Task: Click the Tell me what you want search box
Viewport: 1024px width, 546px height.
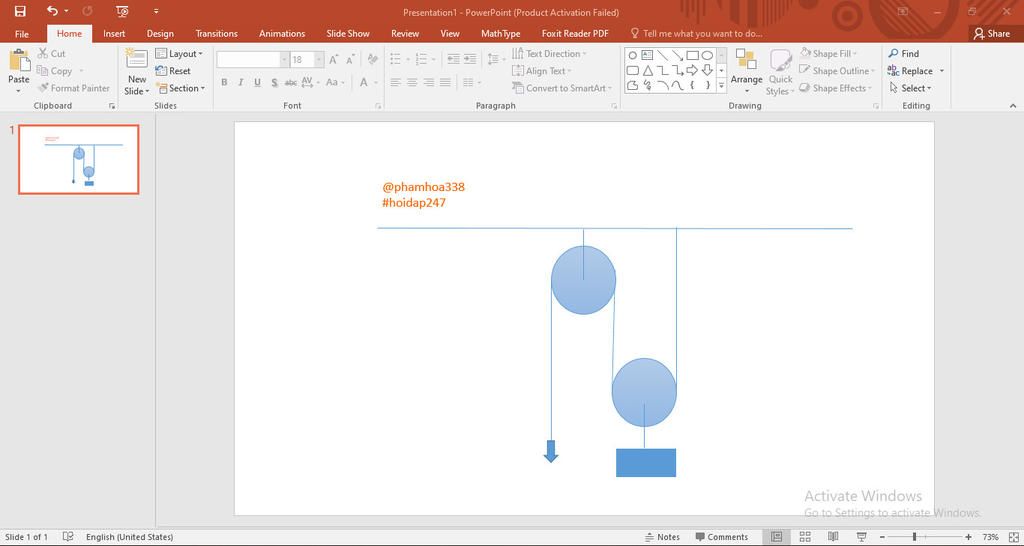Action: [x=696, y=34]
